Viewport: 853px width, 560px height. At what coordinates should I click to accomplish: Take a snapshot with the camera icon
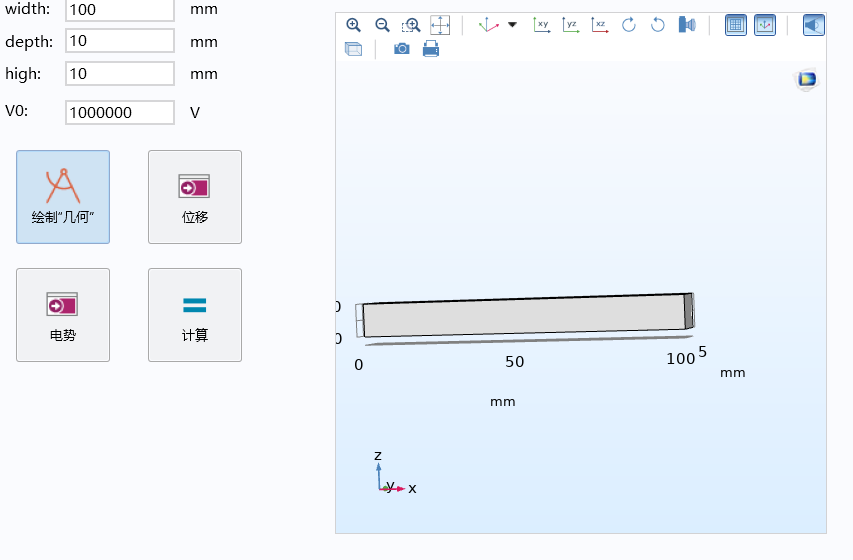[402, 49]
